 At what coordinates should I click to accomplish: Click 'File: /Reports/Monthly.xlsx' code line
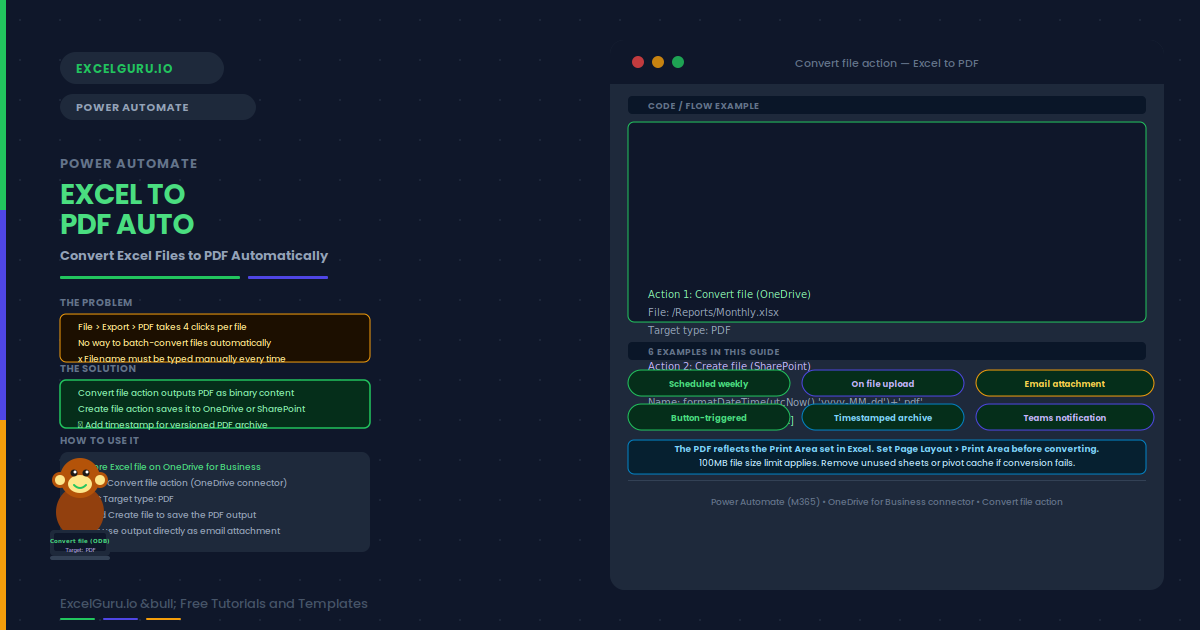713,312
